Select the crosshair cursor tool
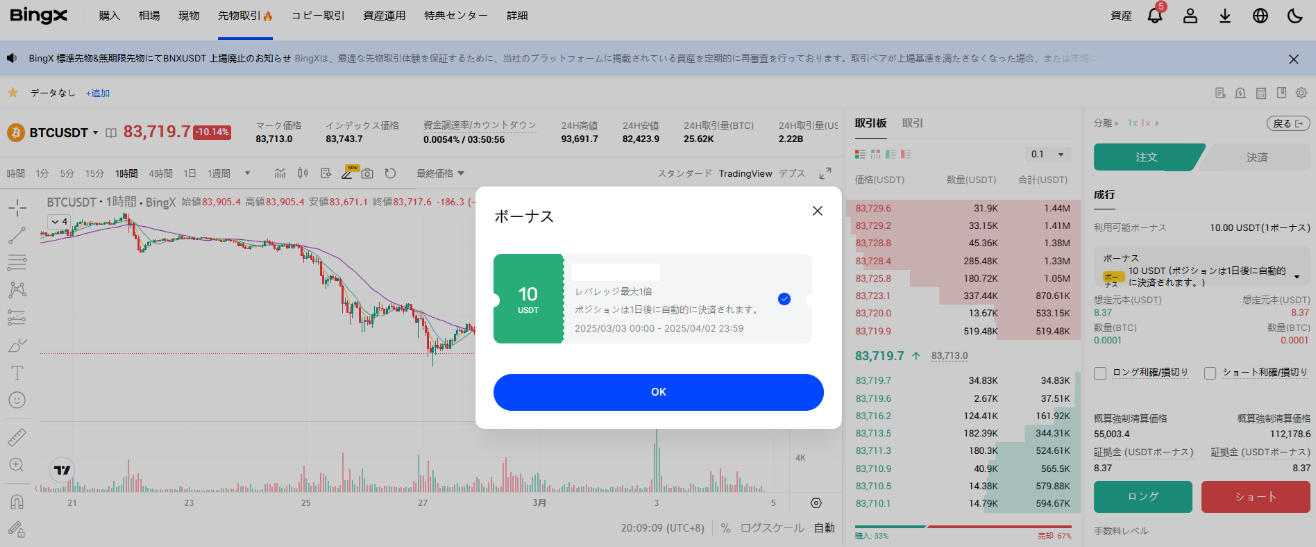This screenshot has width=1316, height=547. tap(17, 207)
